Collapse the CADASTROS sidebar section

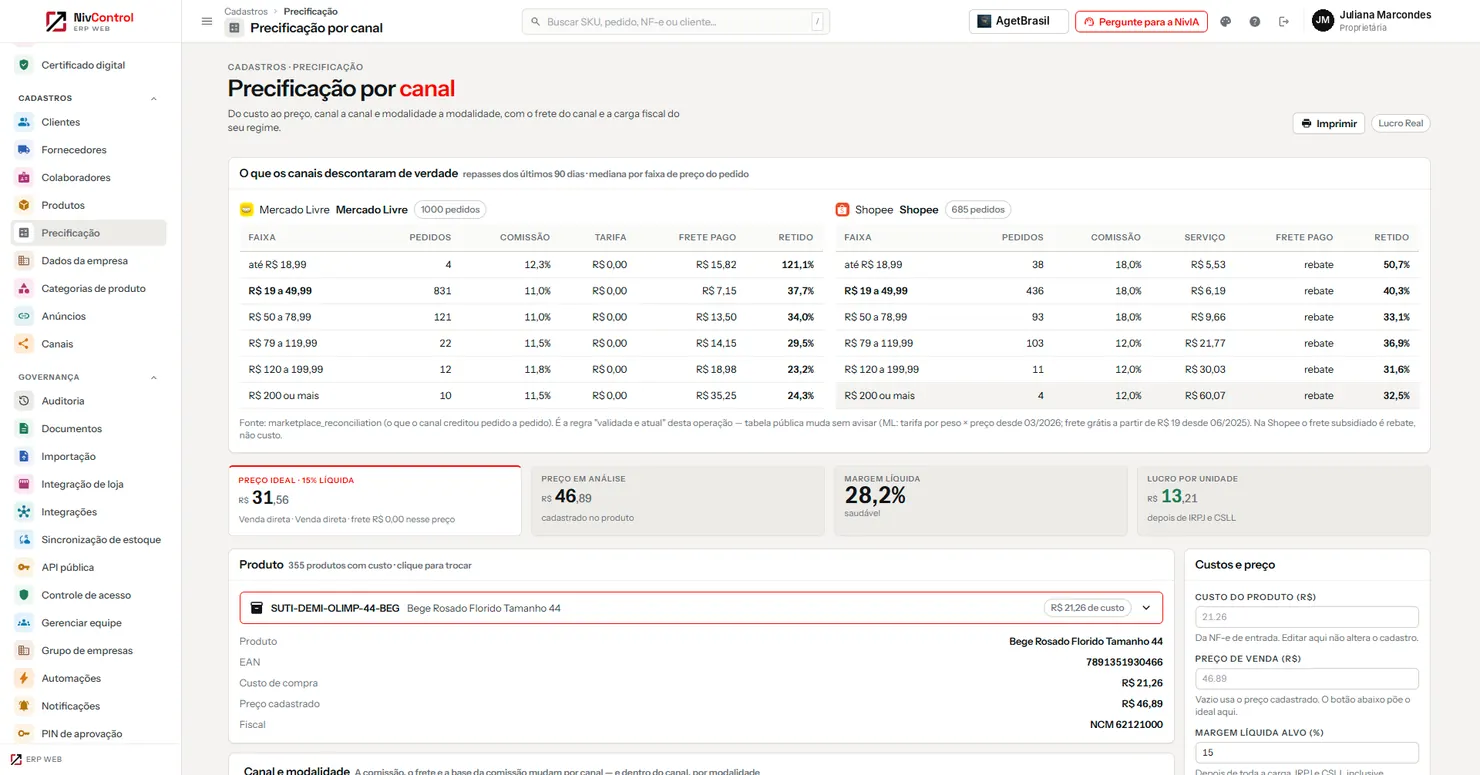153,99
